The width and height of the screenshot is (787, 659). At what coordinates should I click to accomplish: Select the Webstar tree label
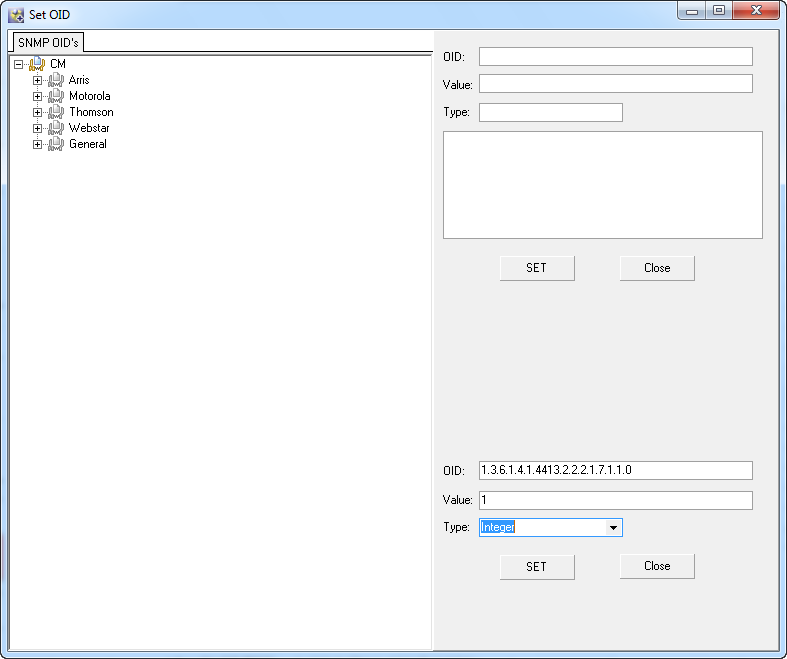click(89, 128)
